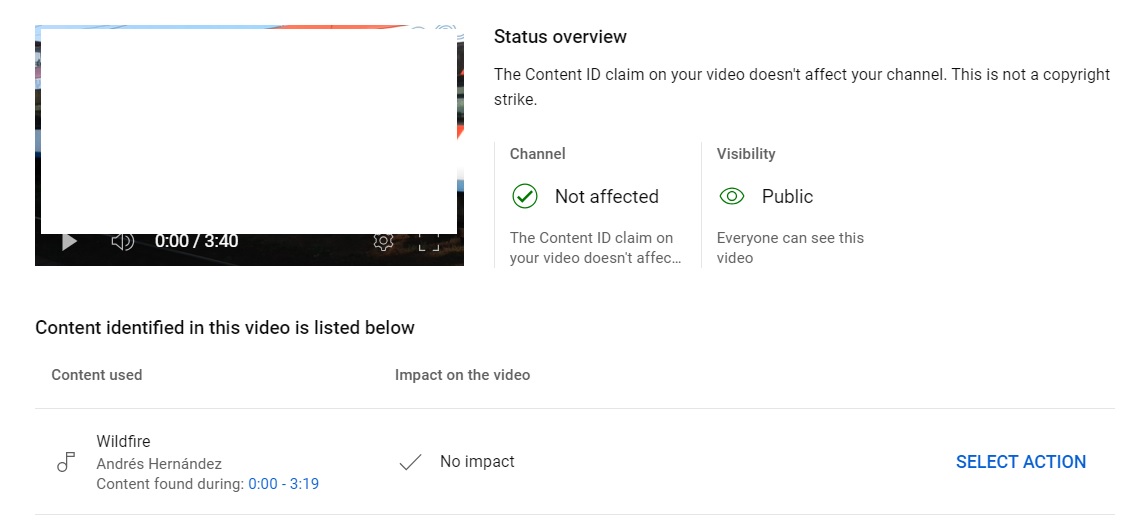Viewport: 1147px width, 529px height.
Task: Click the video preview thumbnail
Action: point(249,145)
